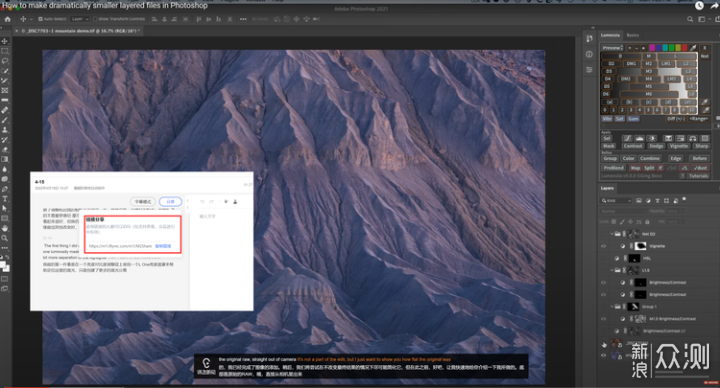The image size is (720, 388).
Task: Open the Properties panel icon below Info
Action: tap(589, 70)
